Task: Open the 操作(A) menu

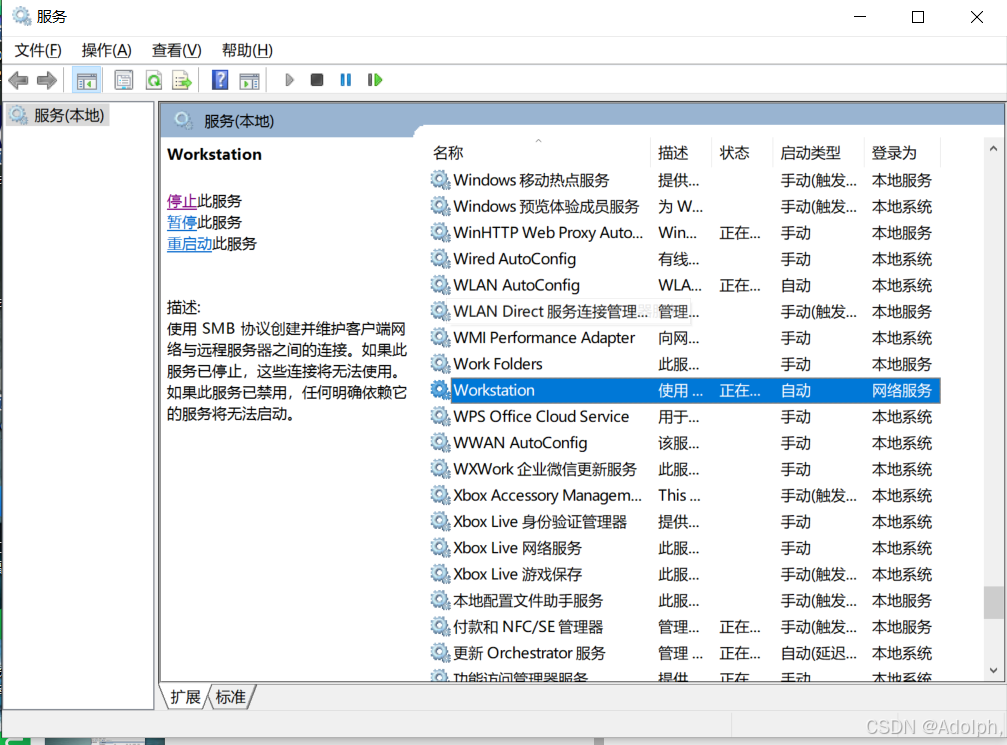Action: (x=107, y=50)
